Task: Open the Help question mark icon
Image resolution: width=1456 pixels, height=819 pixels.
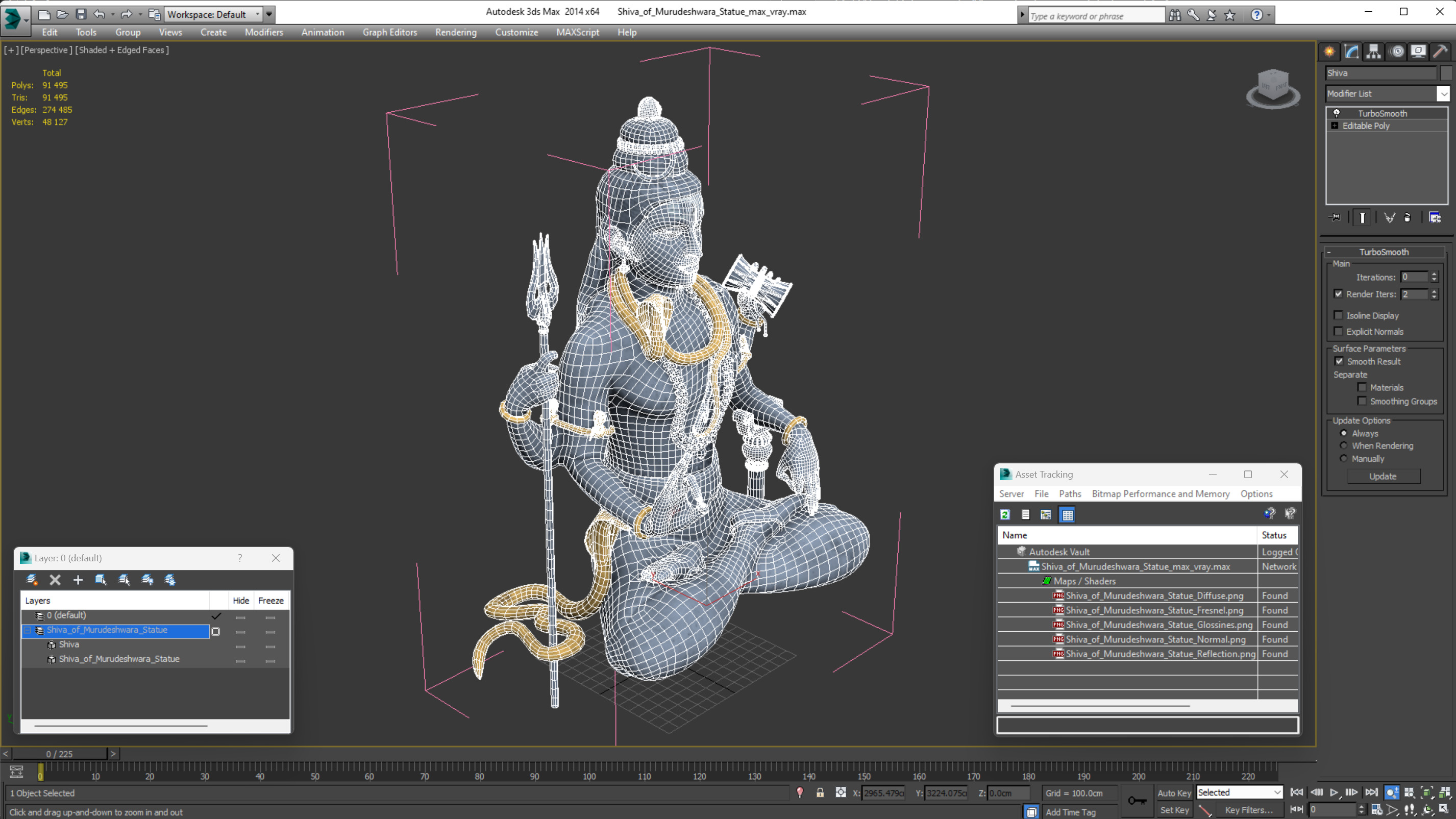Action: pos(1256,15)
